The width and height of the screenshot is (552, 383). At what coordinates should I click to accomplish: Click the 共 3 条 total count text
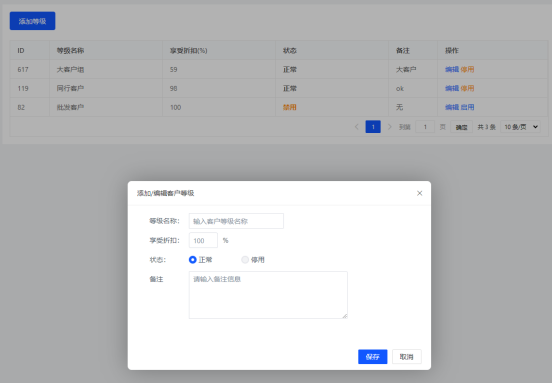tap(487, 127)
